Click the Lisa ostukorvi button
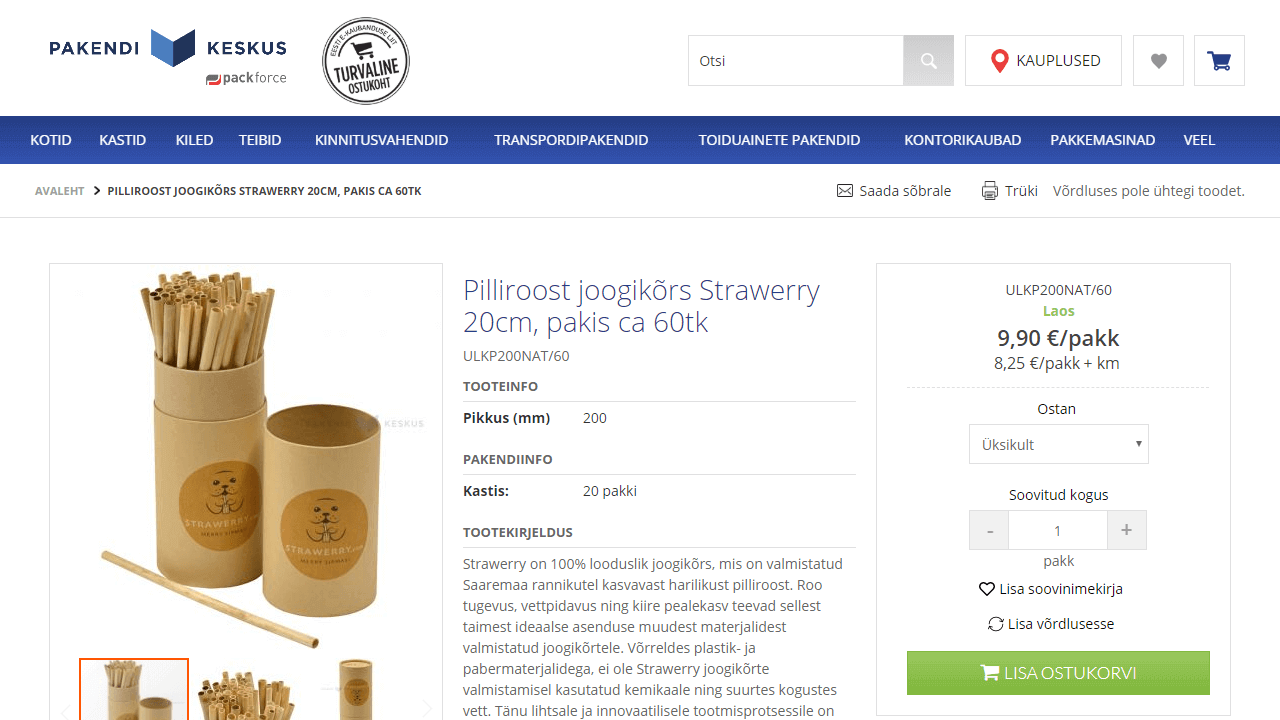The width and height of the screenshot is (1280, 720). coord(1058,673)
